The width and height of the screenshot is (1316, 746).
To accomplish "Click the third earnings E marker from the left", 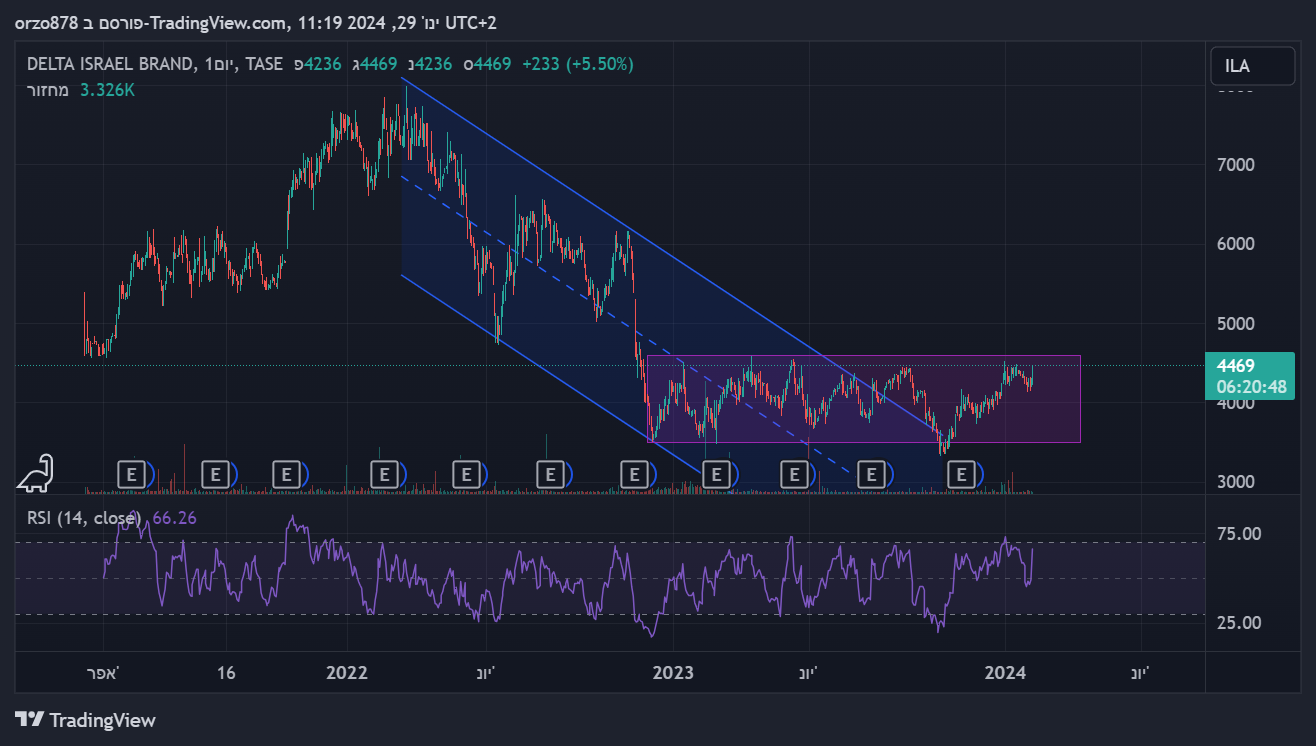I will (x=288, y=474).
